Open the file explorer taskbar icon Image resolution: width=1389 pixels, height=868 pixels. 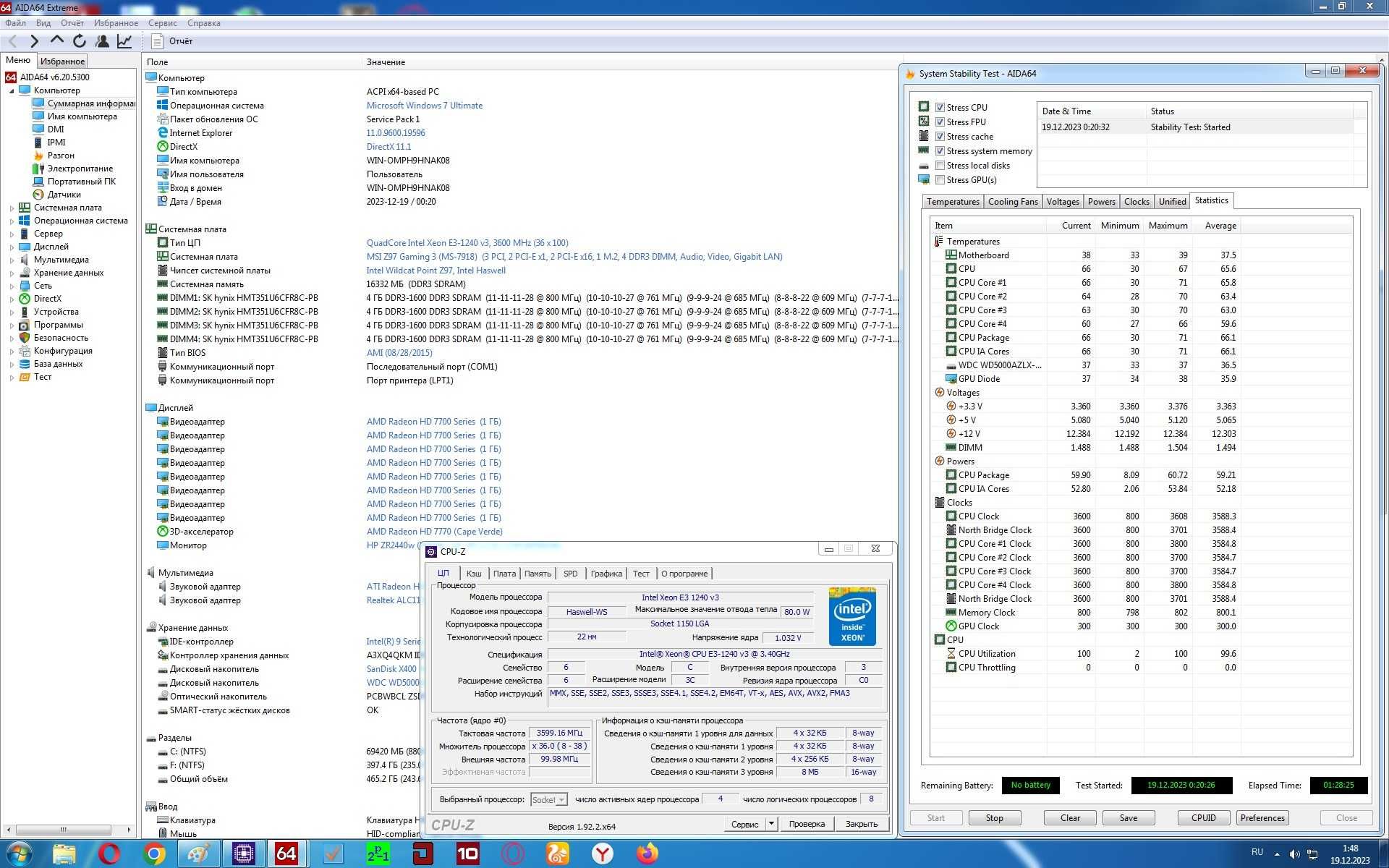64,854
